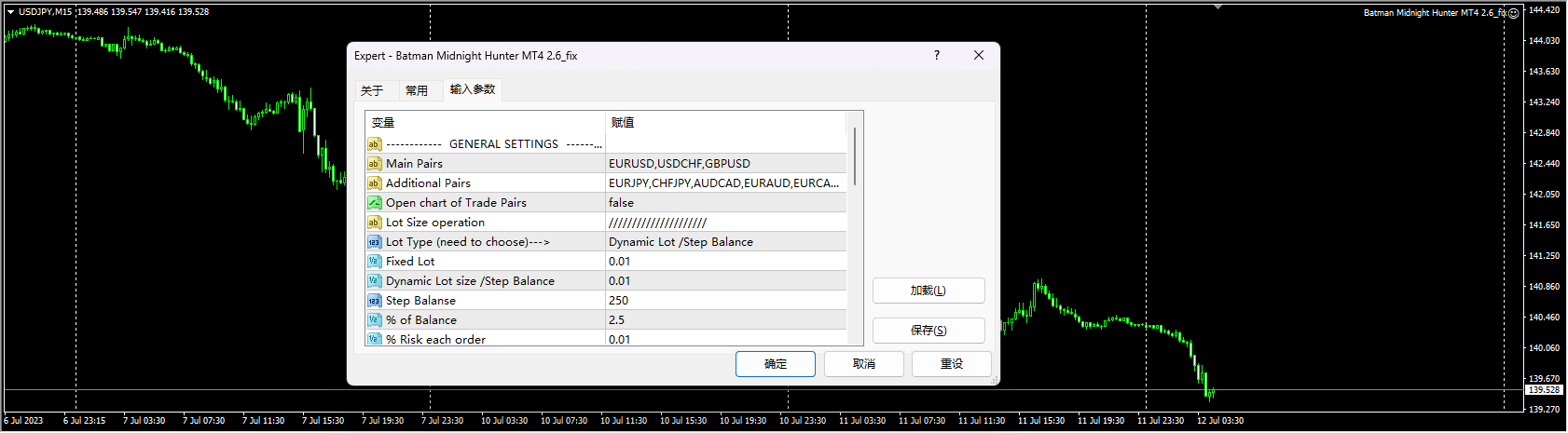Click the dialog resize grip corner
Image resolution: width=1568 pixels, height=433 pixels.
pos(995,380)
